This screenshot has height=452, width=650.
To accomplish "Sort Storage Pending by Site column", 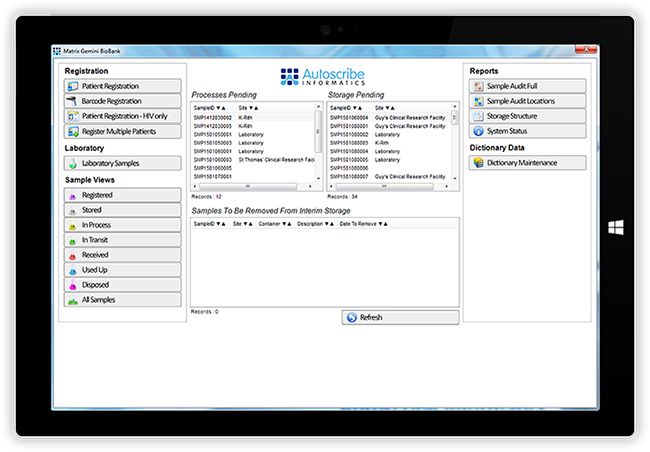I will pos(384,108).
